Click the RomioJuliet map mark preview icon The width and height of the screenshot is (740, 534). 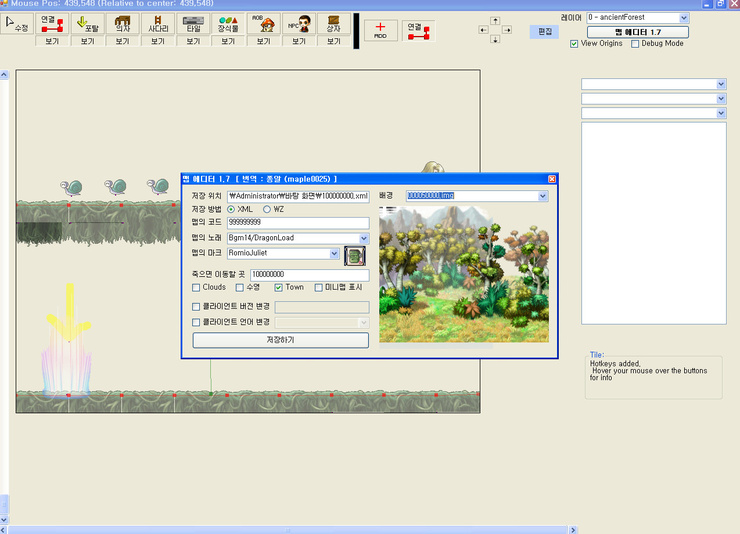tap(355, 256)
